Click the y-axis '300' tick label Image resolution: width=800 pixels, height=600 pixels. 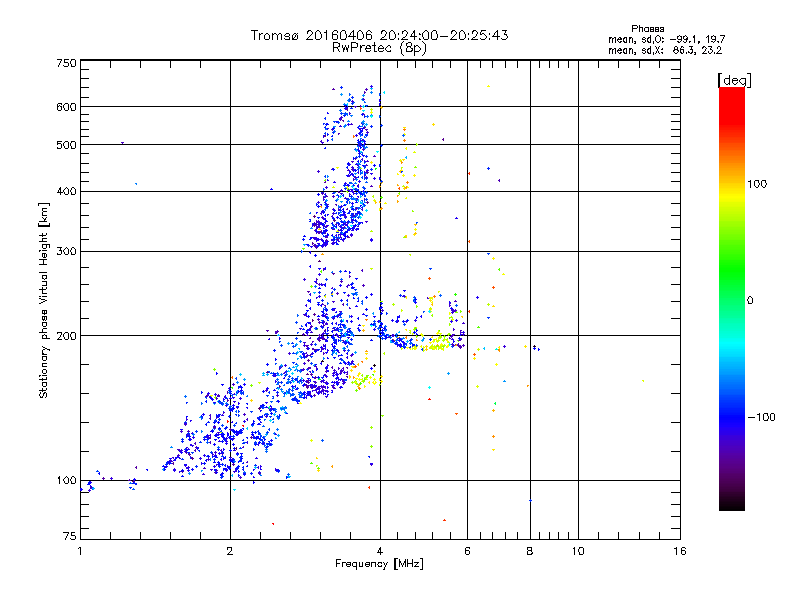[66, 252]
